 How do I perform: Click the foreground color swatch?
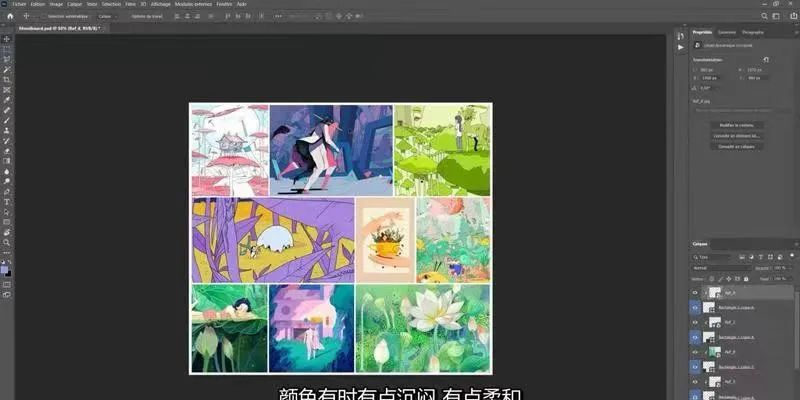5,269
